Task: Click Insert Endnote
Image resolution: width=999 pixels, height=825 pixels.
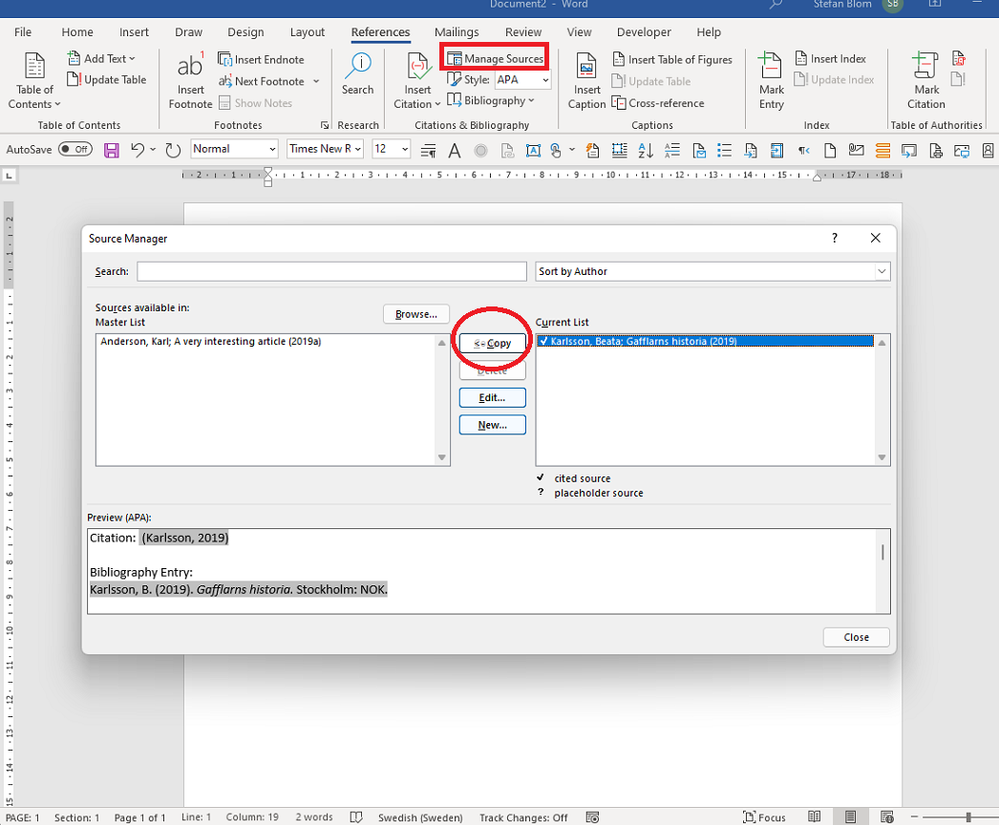Action: [261, 59]
